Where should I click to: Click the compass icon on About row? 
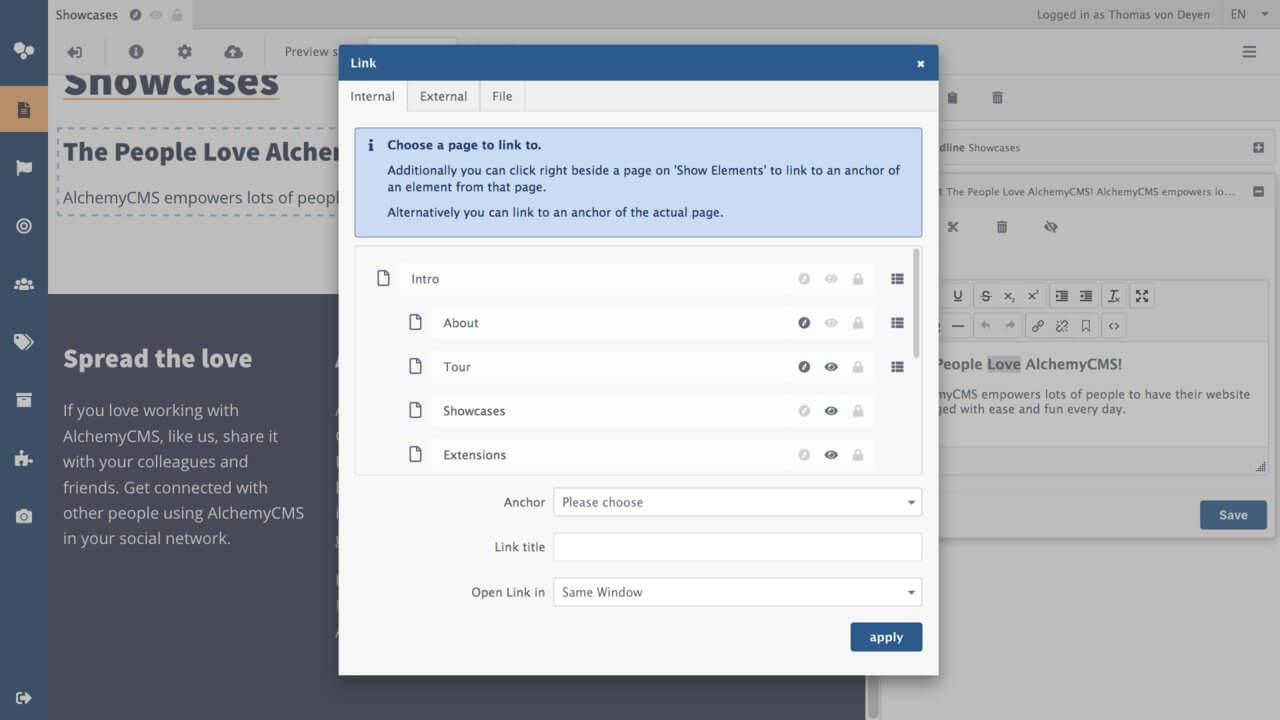(x=804, y=323)
